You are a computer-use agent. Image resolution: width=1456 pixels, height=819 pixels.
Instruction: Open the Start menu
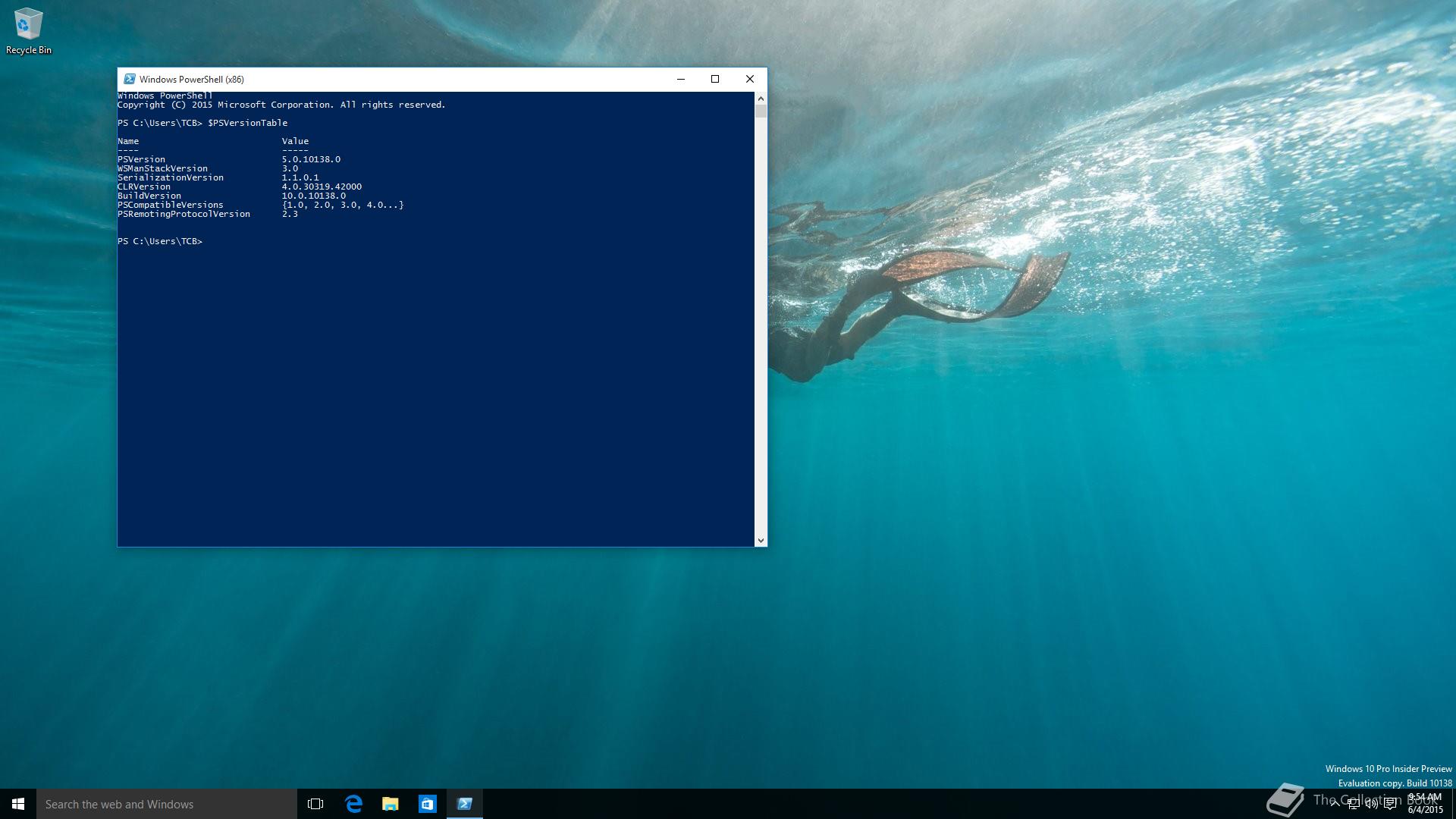[18, 804]
